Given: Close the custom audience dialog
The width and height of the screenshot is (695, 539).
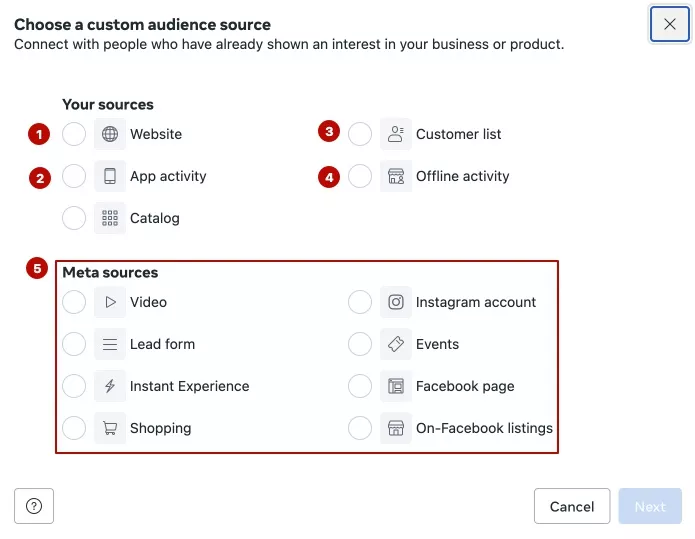Looking at the screenshot, I should point(670,24).
